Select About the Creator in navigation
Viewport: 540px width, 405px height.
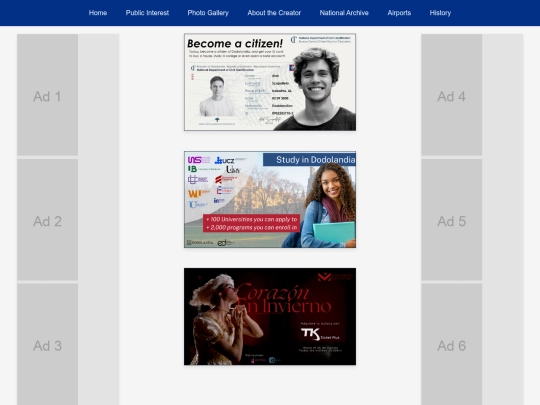pos(274,13)
